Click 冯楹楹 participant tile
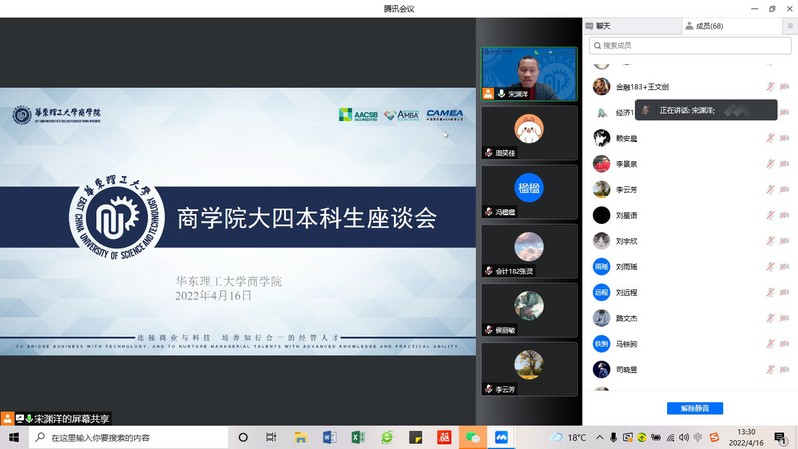 [x=529, y=191]
